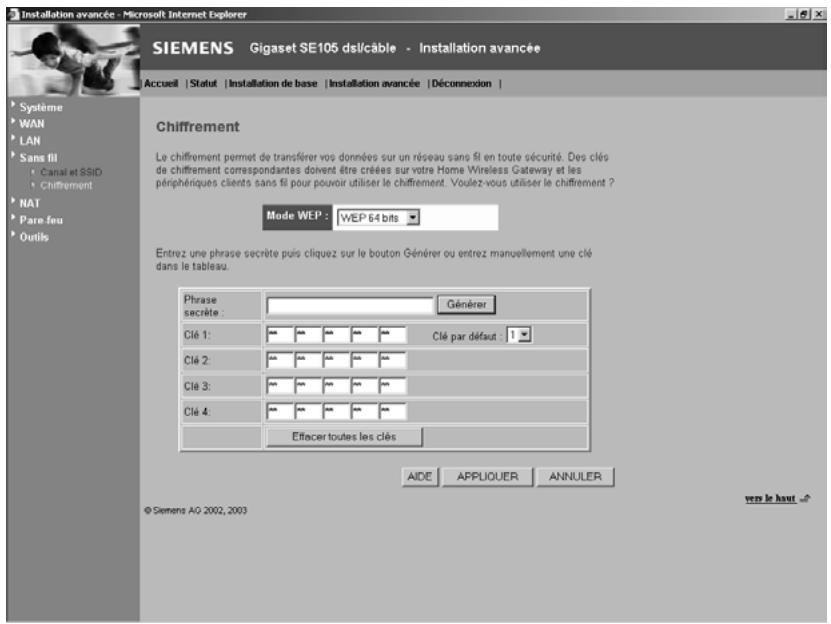Click the SIEMENS logo text
The width and height of the screenshot is (831, 624).
(x=193, y=48)
